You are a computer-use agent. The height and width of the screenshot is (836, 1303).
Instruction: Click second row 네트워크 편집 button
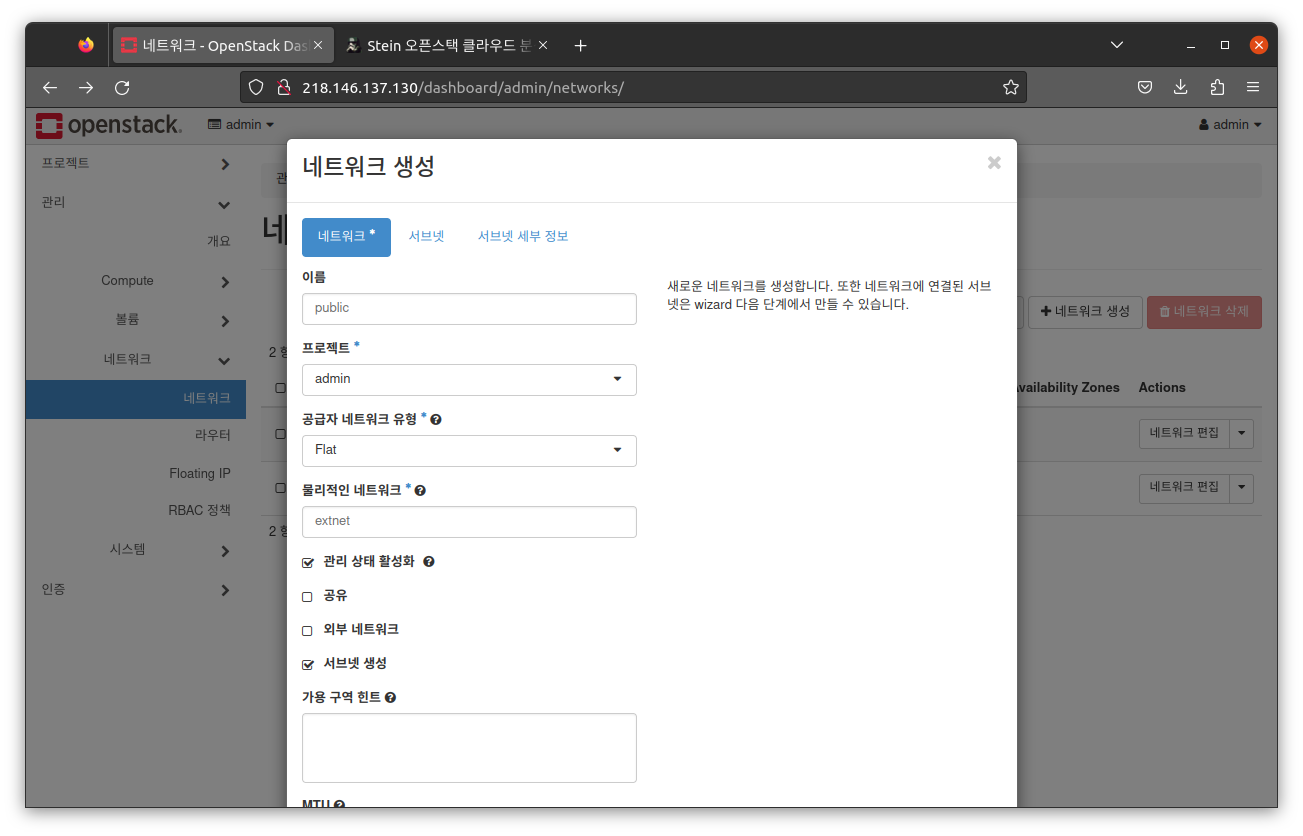[1185, 487]
